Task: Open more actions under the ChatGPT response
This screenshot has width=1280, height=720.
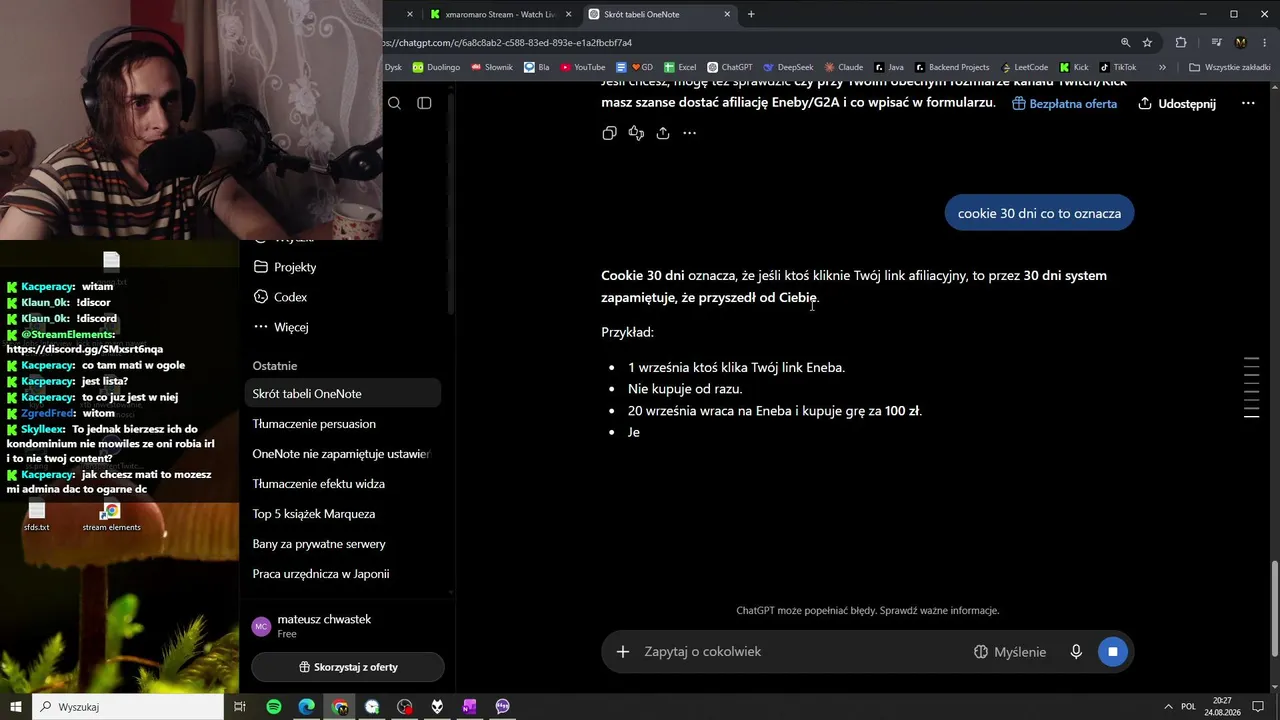Action: click(689, 133)
